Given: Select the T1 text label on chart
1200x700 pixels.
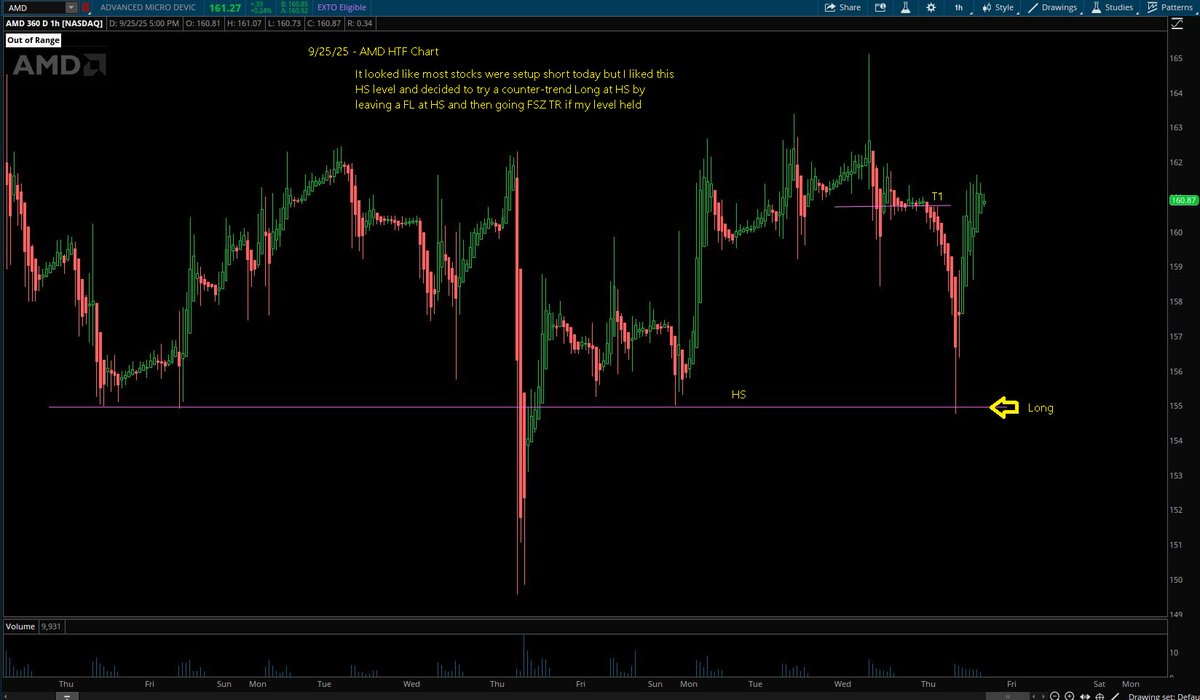Looking at the screenshot, I should coord(937,196).
